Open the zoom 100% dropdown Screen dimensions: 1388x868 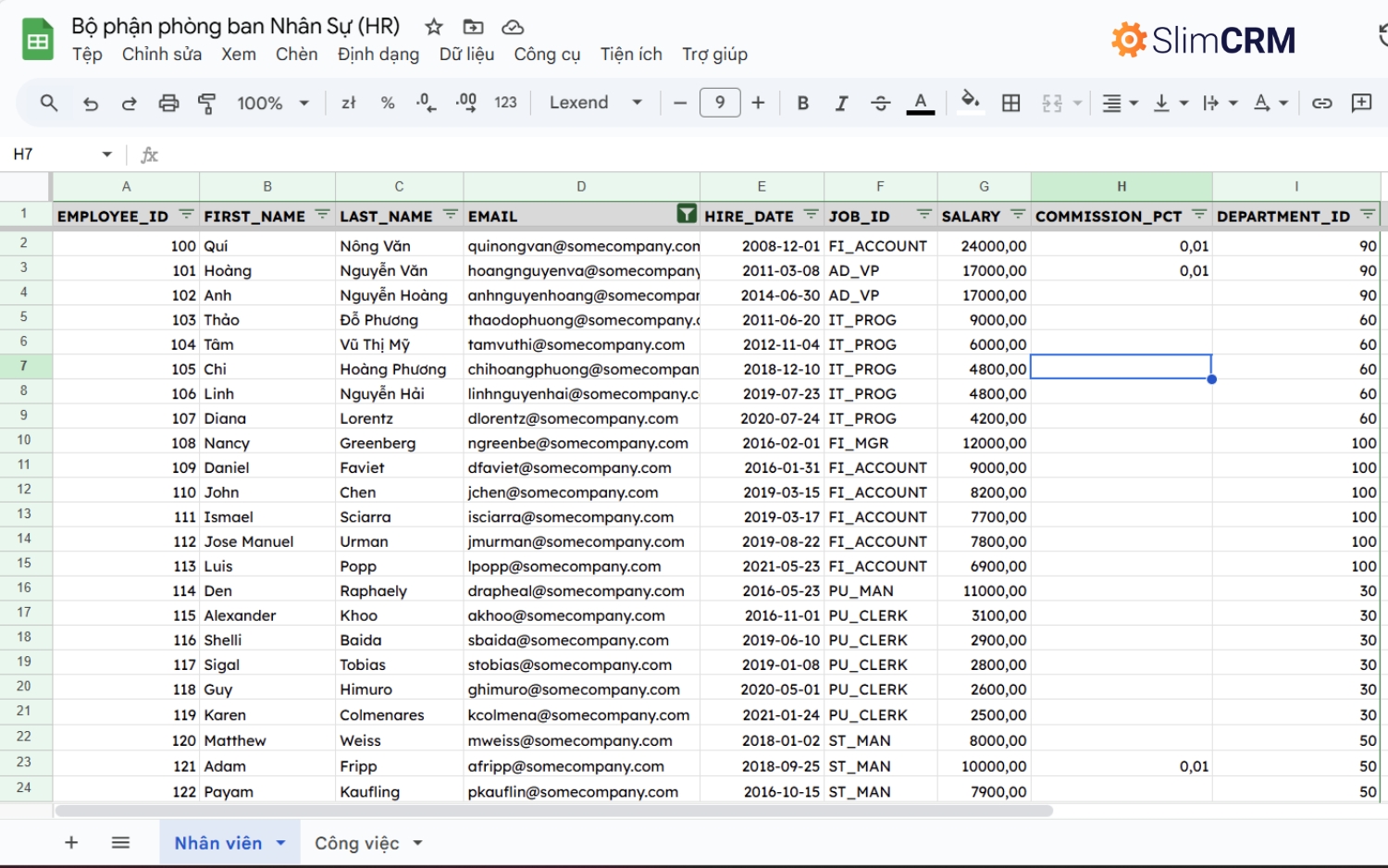tap(272, 103)
